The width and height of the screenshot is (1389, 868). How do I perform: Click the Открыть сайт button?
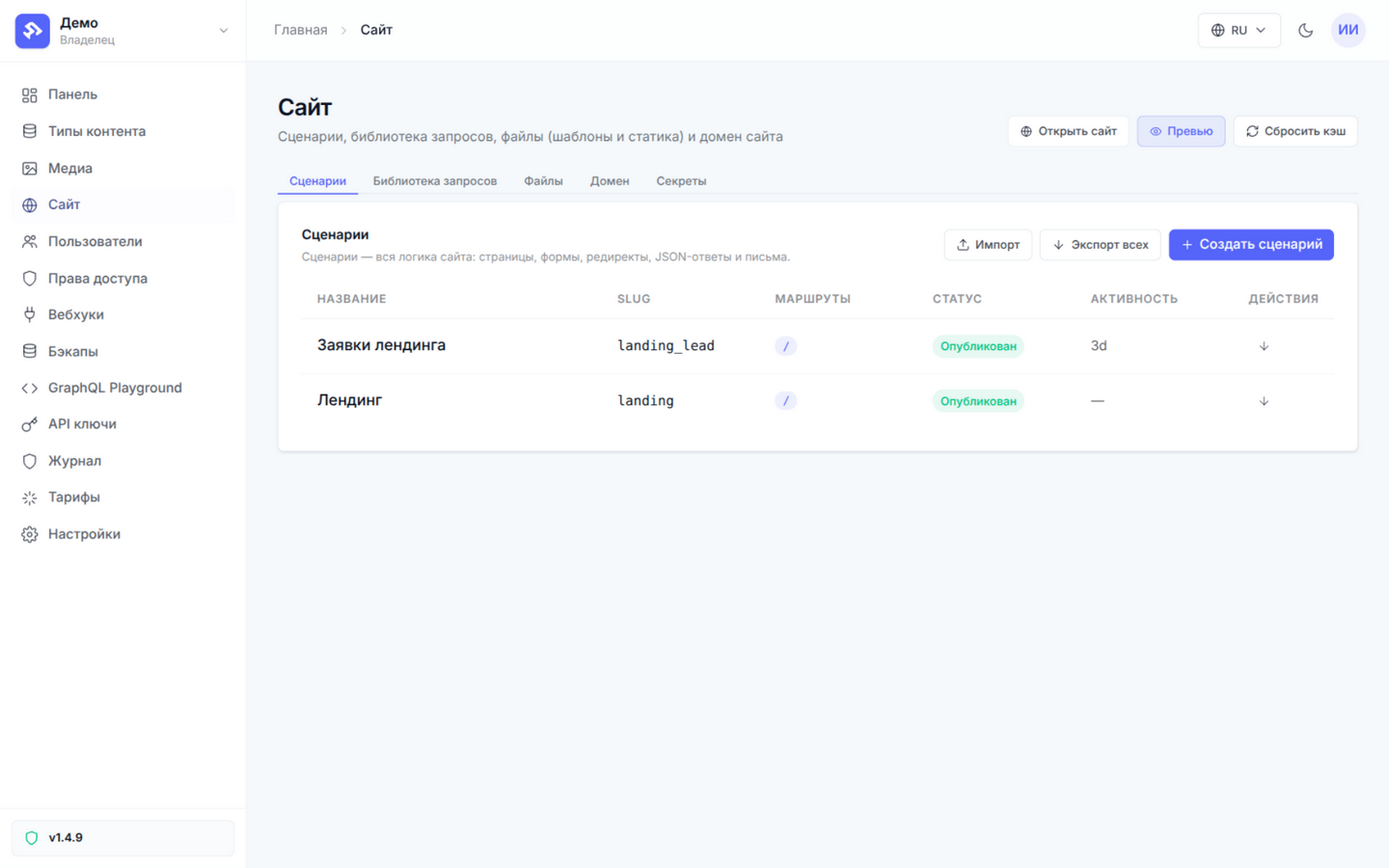(x=1069, y=131)
